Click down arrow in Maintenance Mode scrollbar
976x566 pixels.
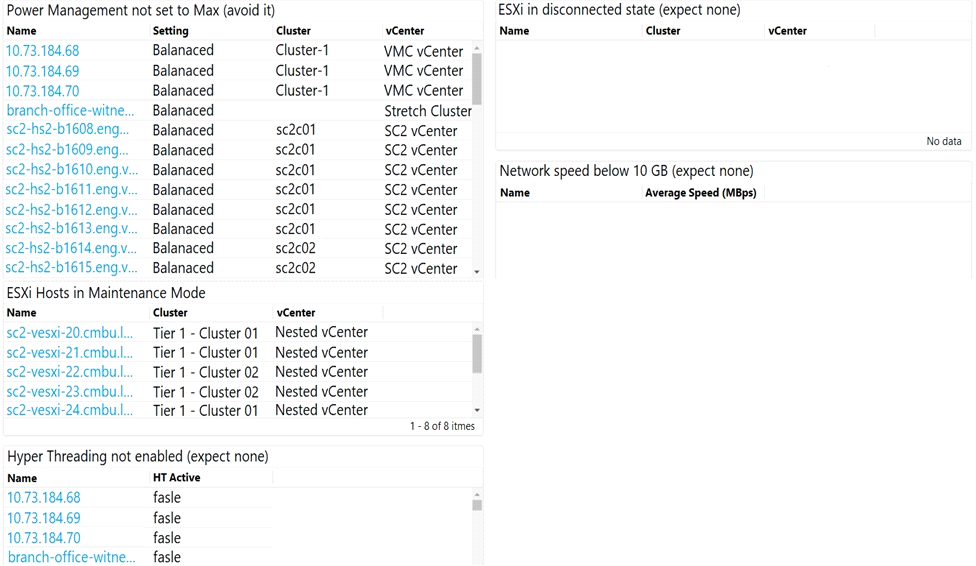pos(477,410)
